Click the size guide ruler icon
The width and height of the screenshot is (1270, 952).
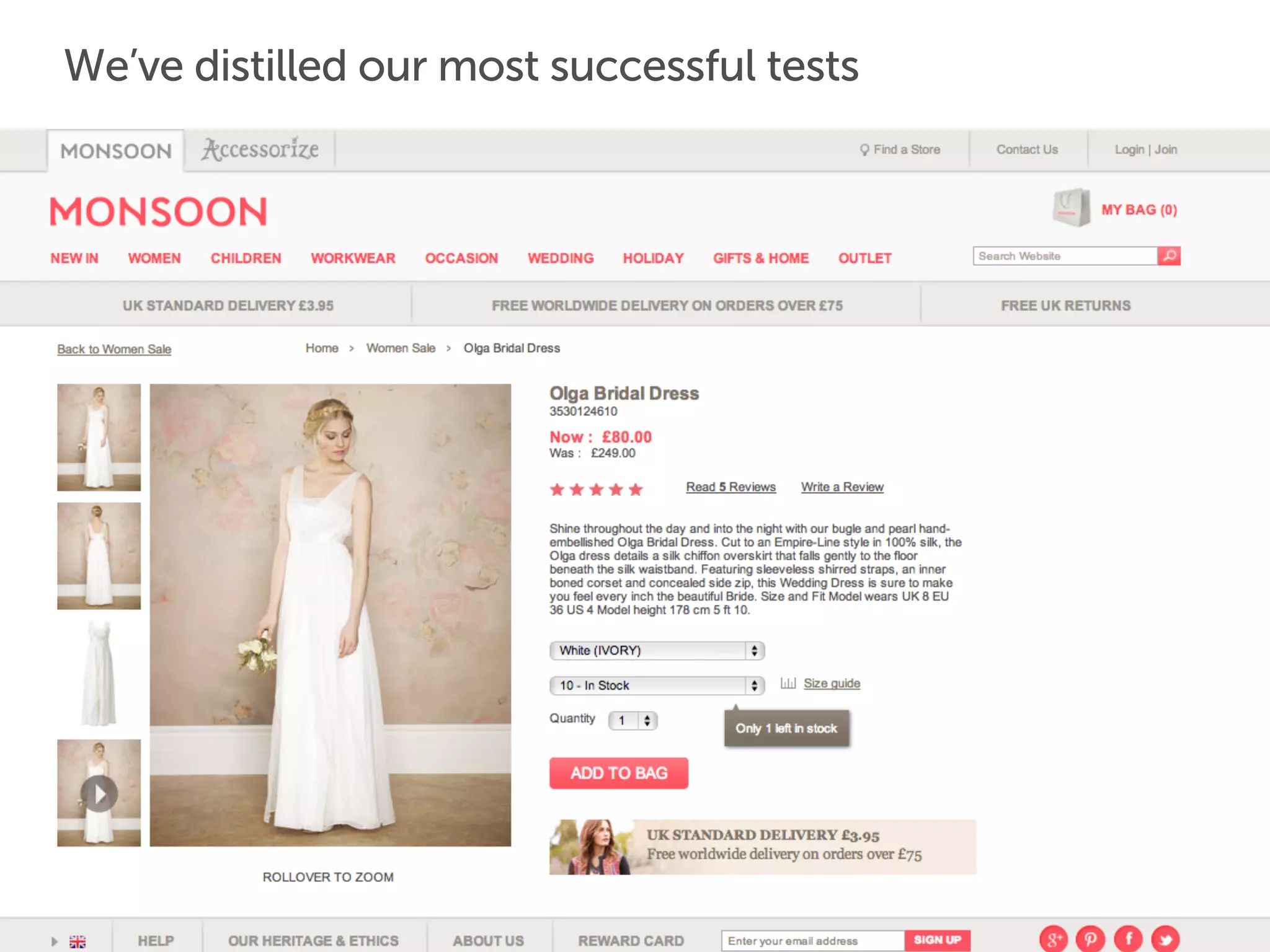tap(788, 683)
